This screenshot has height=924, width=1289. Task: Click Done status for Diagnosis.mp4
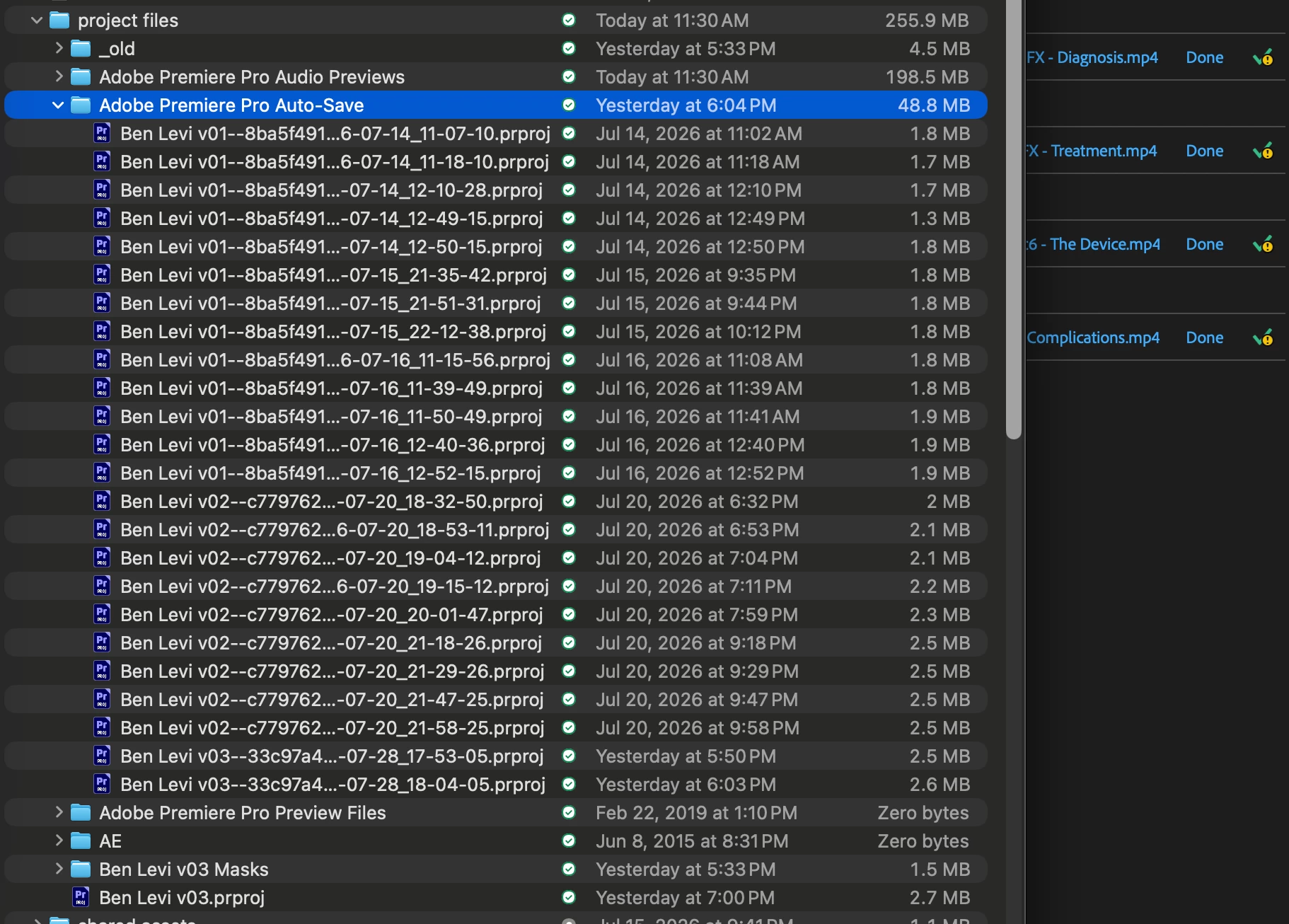click(1205, 57)
